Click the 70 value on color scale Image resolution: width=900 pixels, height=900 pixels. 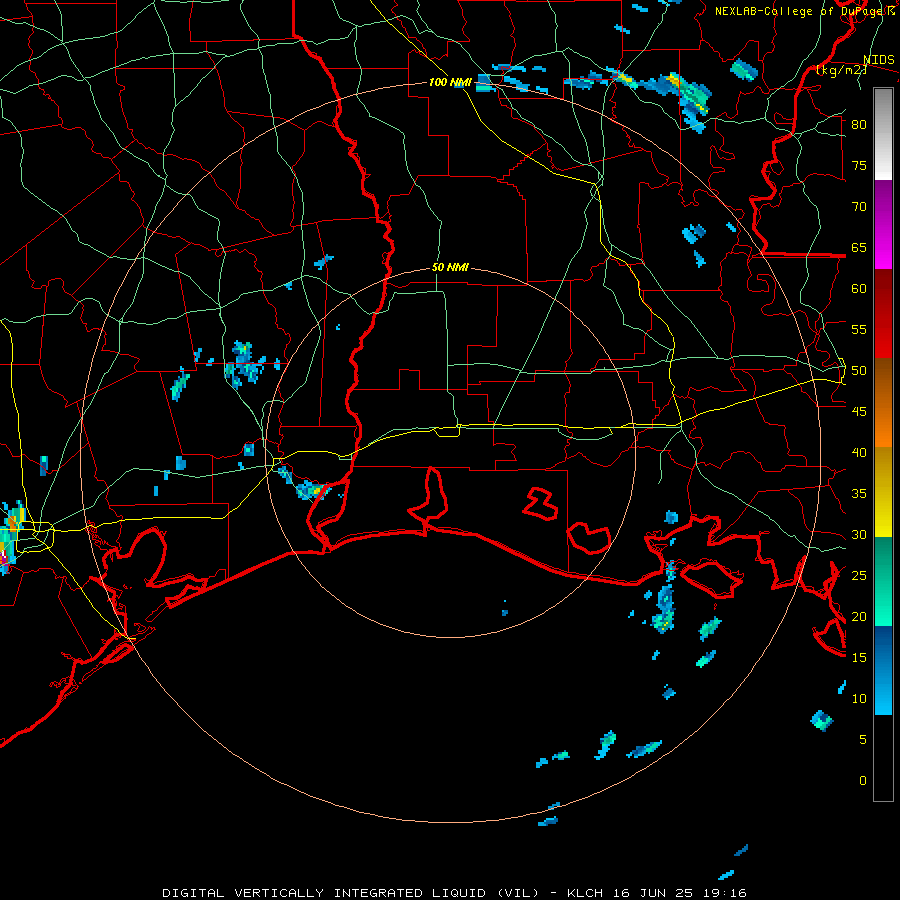[x=859, y=207]
